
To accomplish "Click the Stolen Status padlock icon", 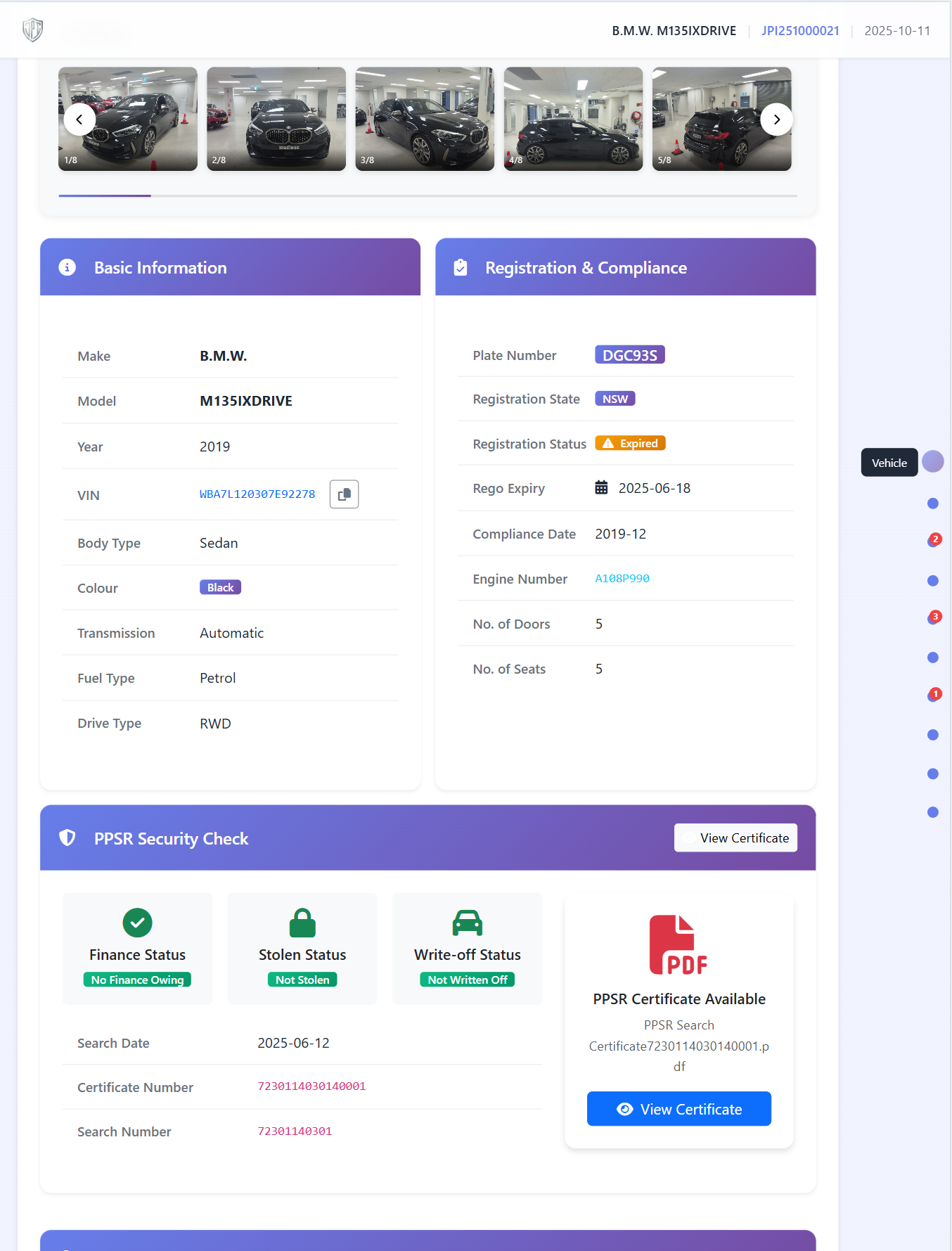I will point(302,923).
